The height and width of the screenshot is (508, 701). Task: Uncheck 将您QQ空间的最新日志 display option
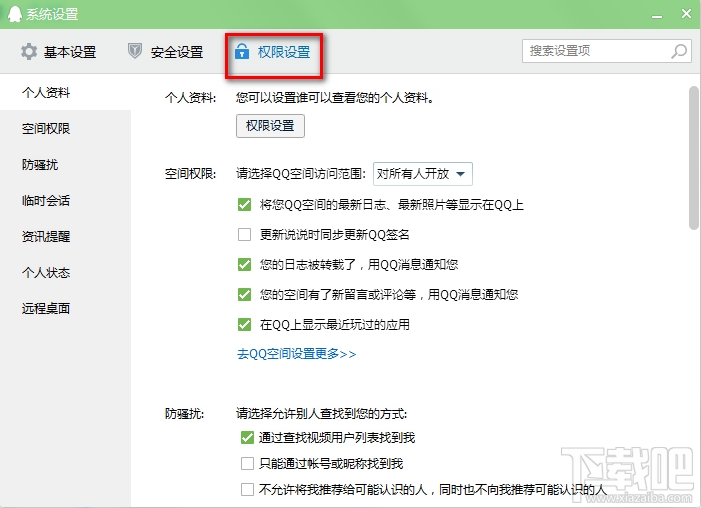click(x=244, y=205)
